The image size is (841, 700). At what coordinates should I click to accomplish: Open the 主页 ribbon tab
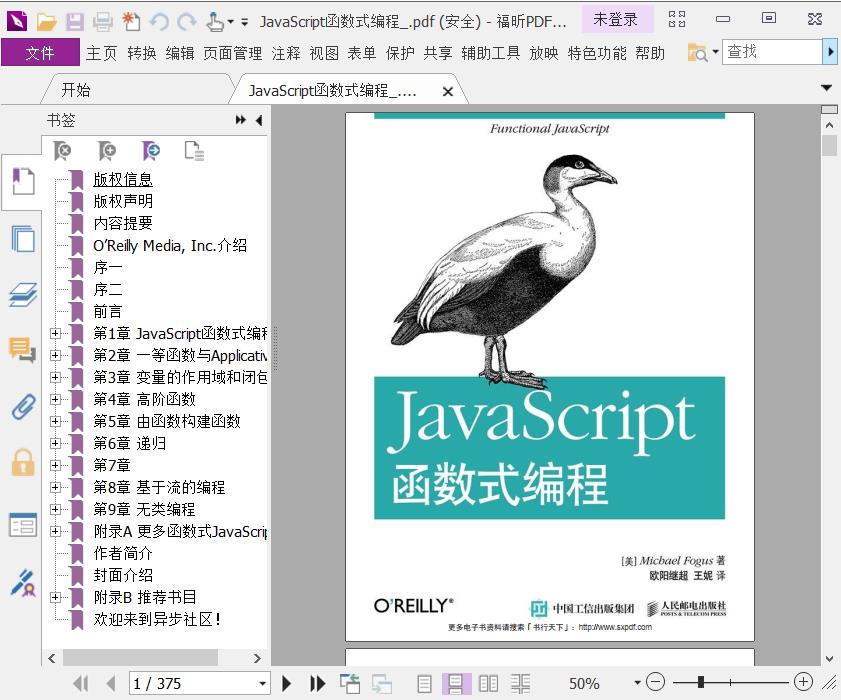[x=101, y=53]
